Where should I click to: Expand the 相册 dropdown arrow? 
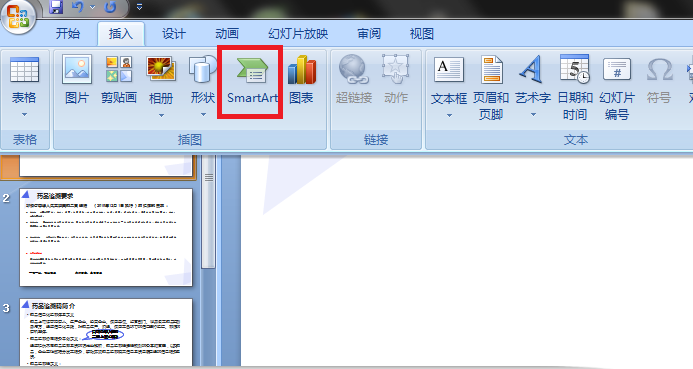pos(161,116)
